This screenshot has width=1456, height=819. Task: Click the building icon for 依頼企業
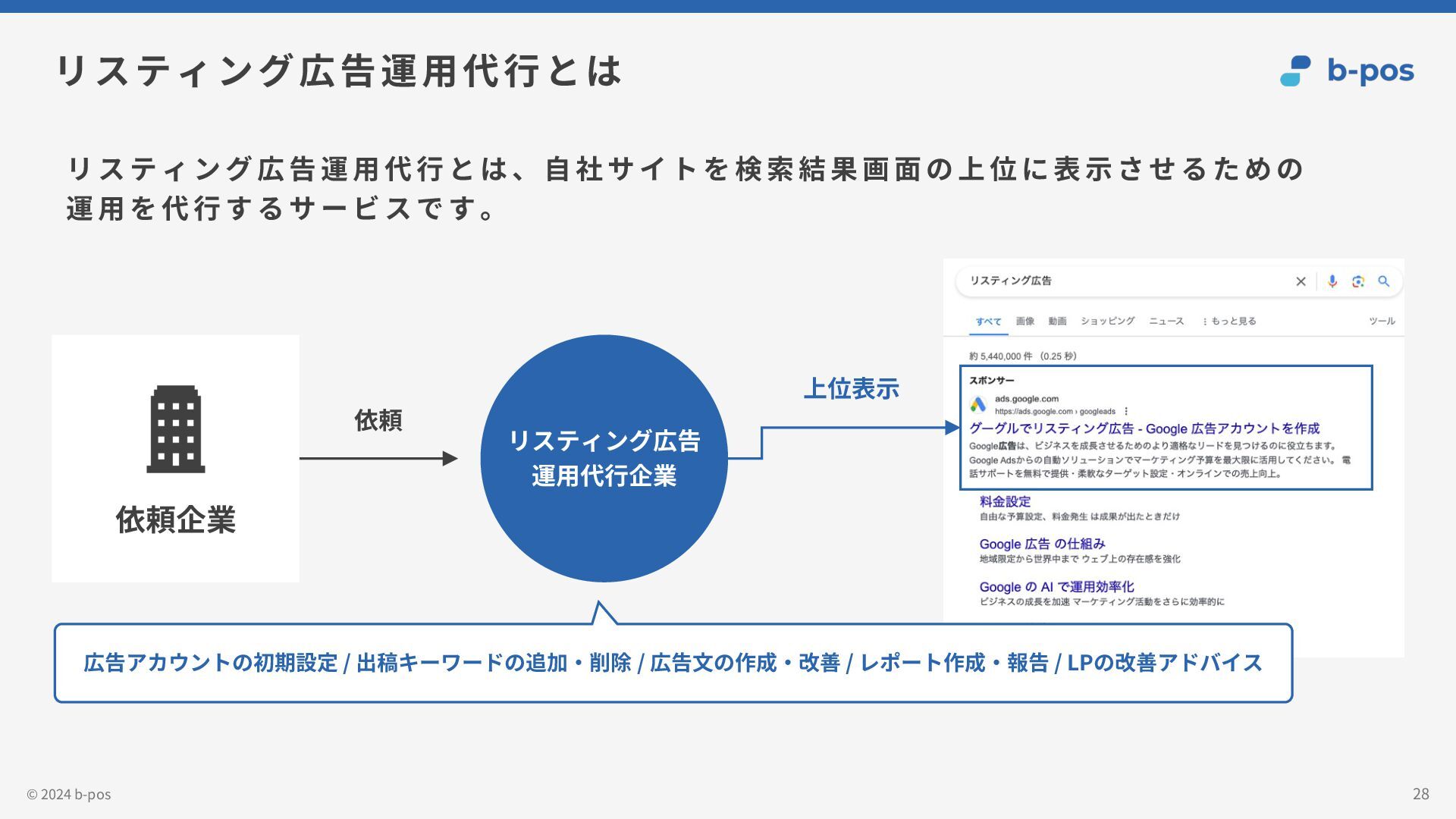tap(175, 429)
